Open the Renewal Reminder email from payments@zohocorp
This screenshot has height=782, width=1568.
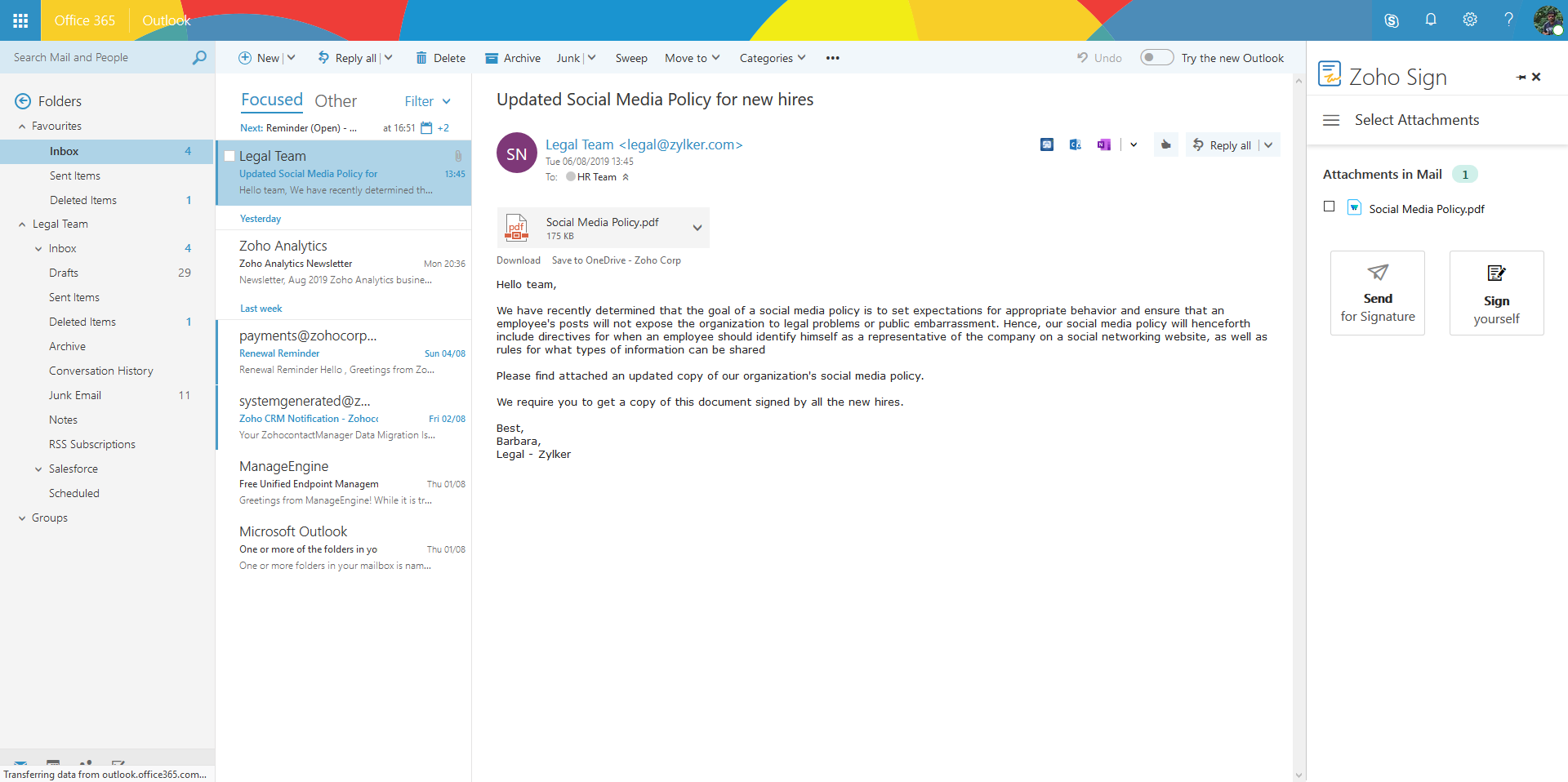pyautogui.click(x=344, y=353)
